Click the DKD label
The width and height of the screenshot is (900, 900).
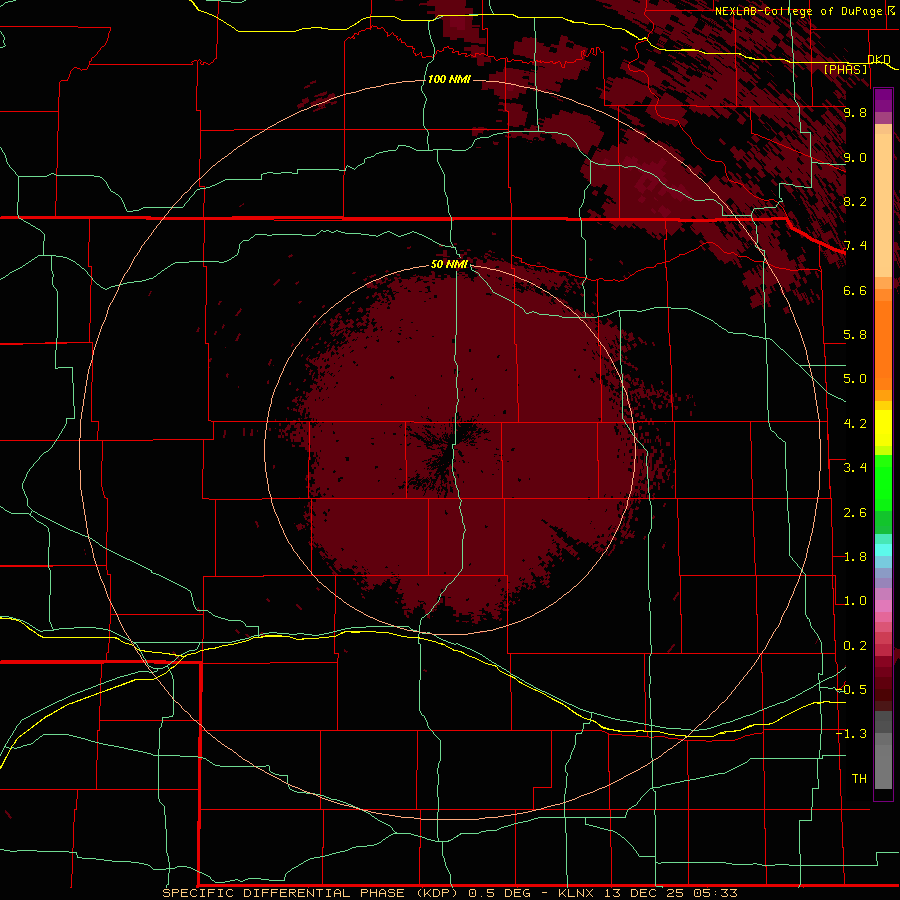click(x=879, y=59)
